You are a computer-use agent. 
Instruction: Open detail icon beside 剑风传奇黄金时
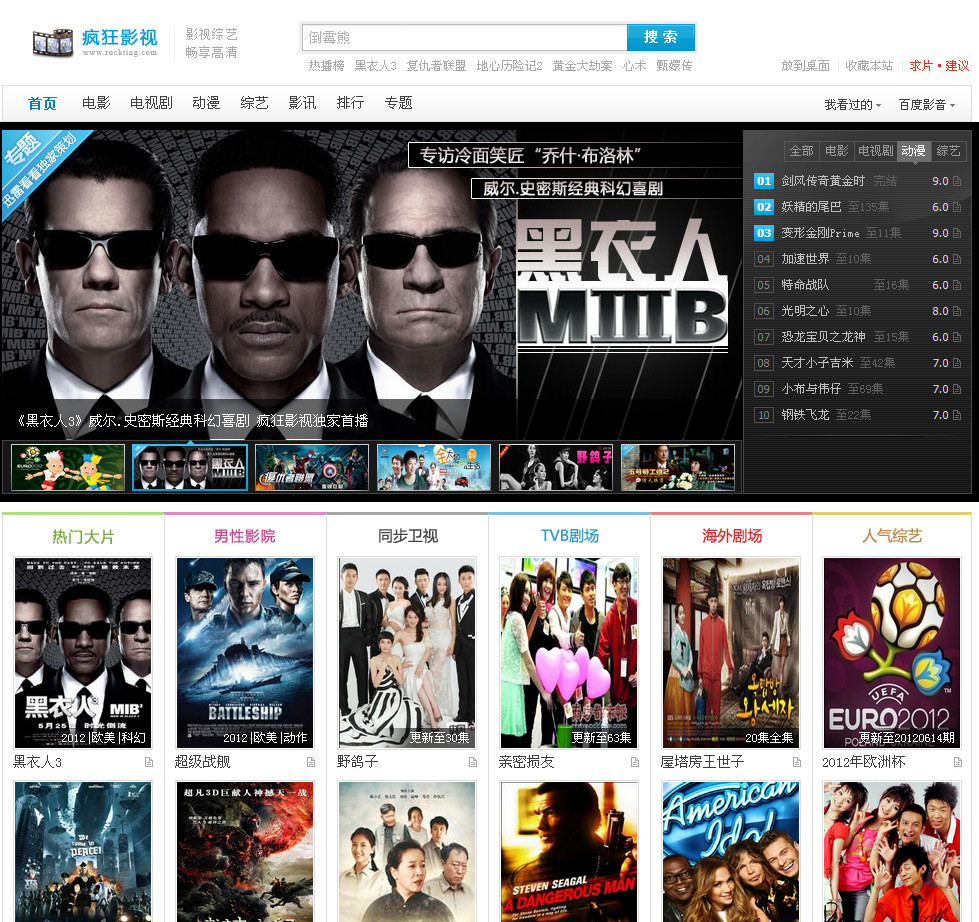point(957,181)
